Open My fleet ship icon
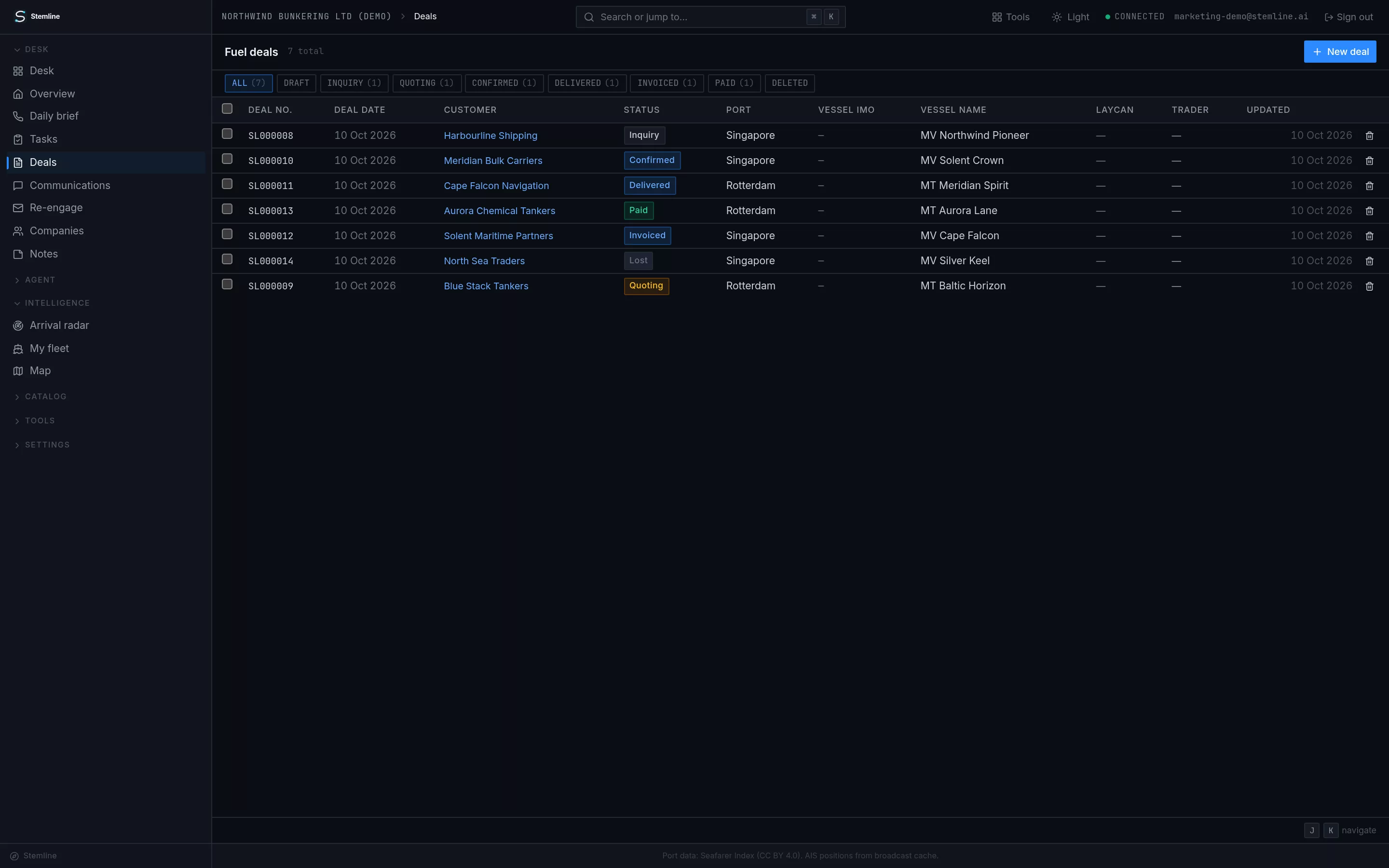The height and width of the screenshot is (868, 1389). click(18, 349)
